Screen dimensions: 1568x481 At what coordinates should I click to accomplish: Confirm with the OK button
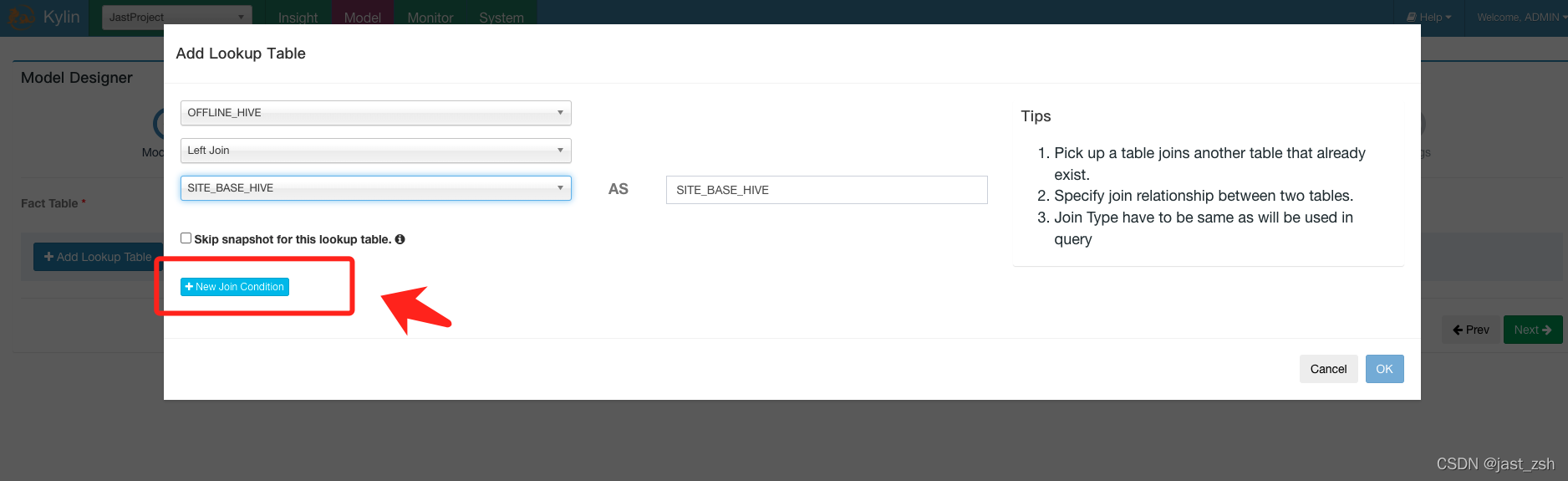click(x=1384, y=369)
